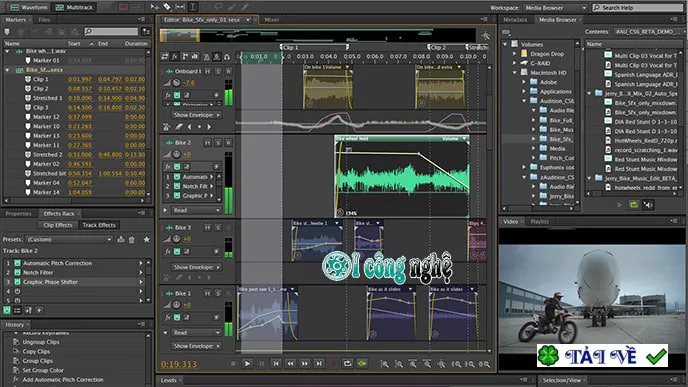Toggle power for Graphic Phase Shifter effect
688x387 pixels.
pos(18,282)
